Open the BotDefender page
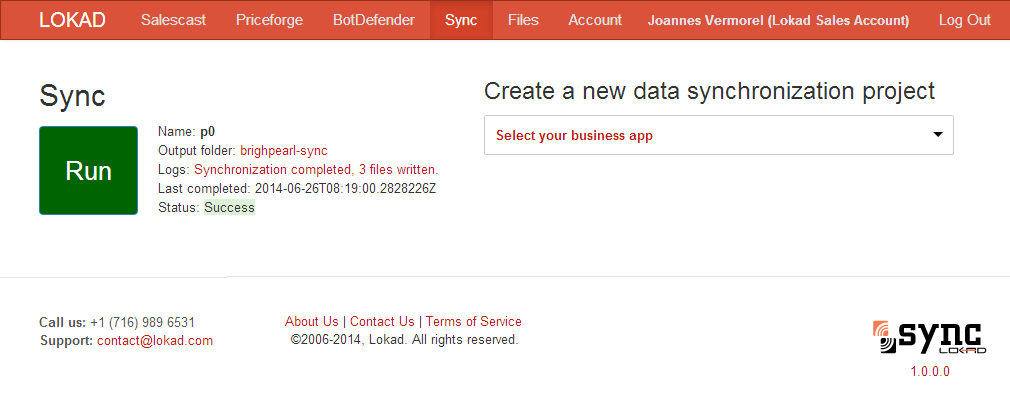This screenshot has height=396, width=1010. pos(374,20)
